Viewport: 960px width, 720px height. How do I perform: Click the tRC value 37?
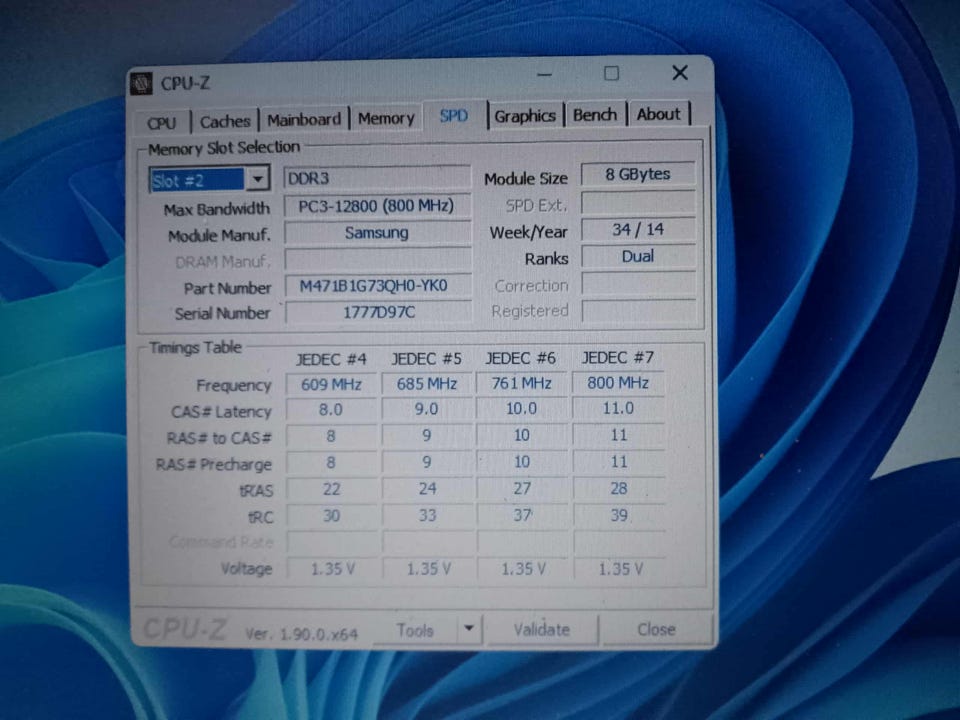[x=522, y=516]
